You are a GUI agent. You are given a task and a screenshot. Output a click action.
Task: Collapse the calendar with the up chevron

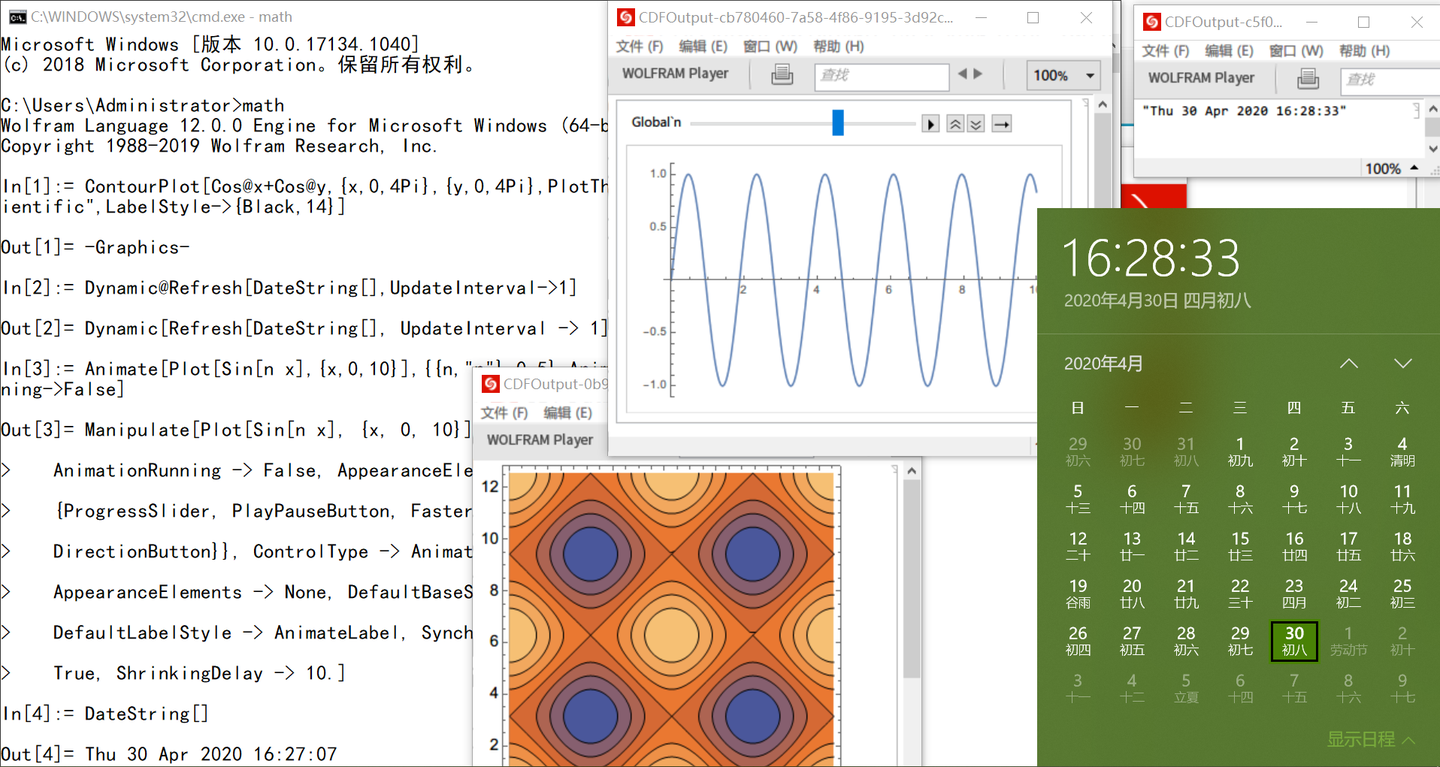click(x=1348, y=364)
